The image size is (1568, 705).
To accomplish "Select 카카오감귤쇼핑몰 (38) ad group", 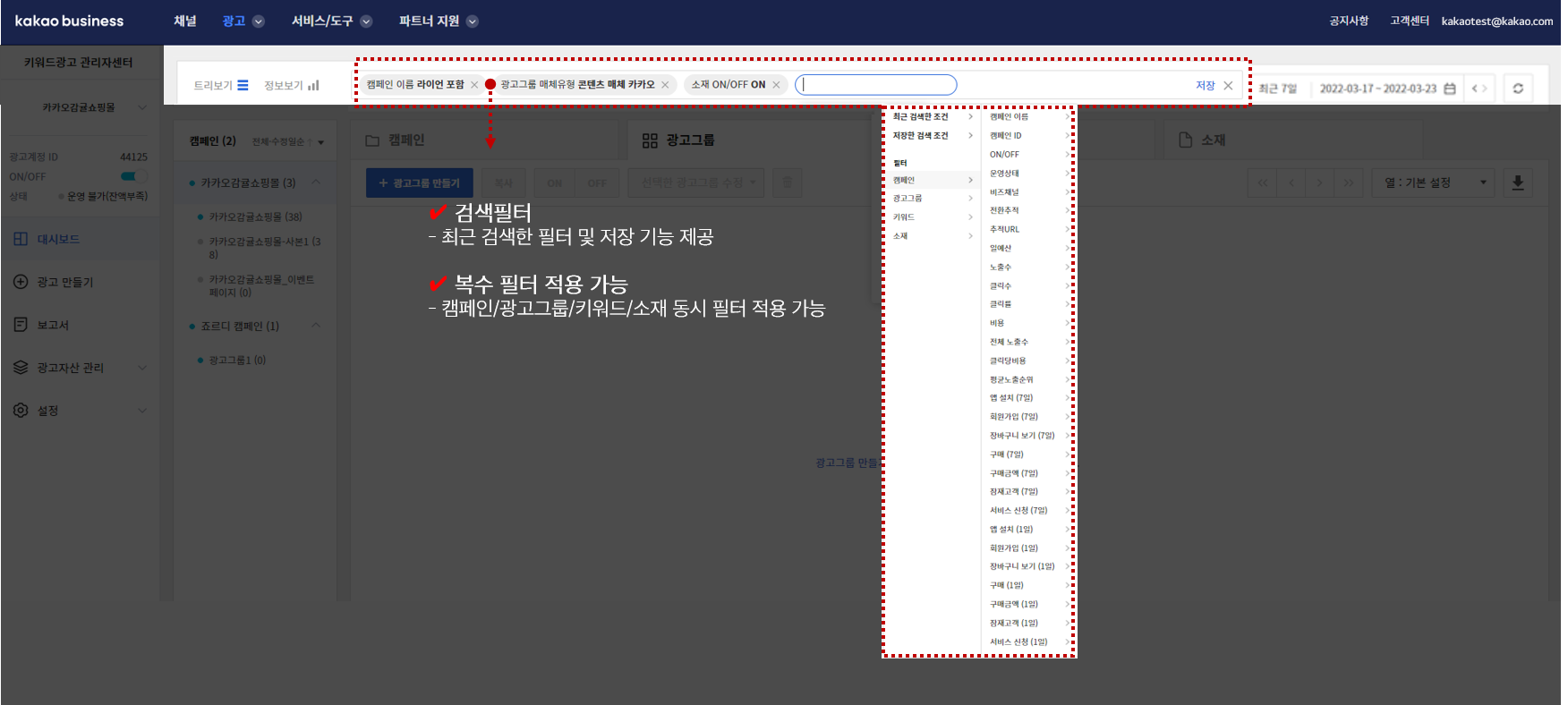I will [x=255, y=217].
